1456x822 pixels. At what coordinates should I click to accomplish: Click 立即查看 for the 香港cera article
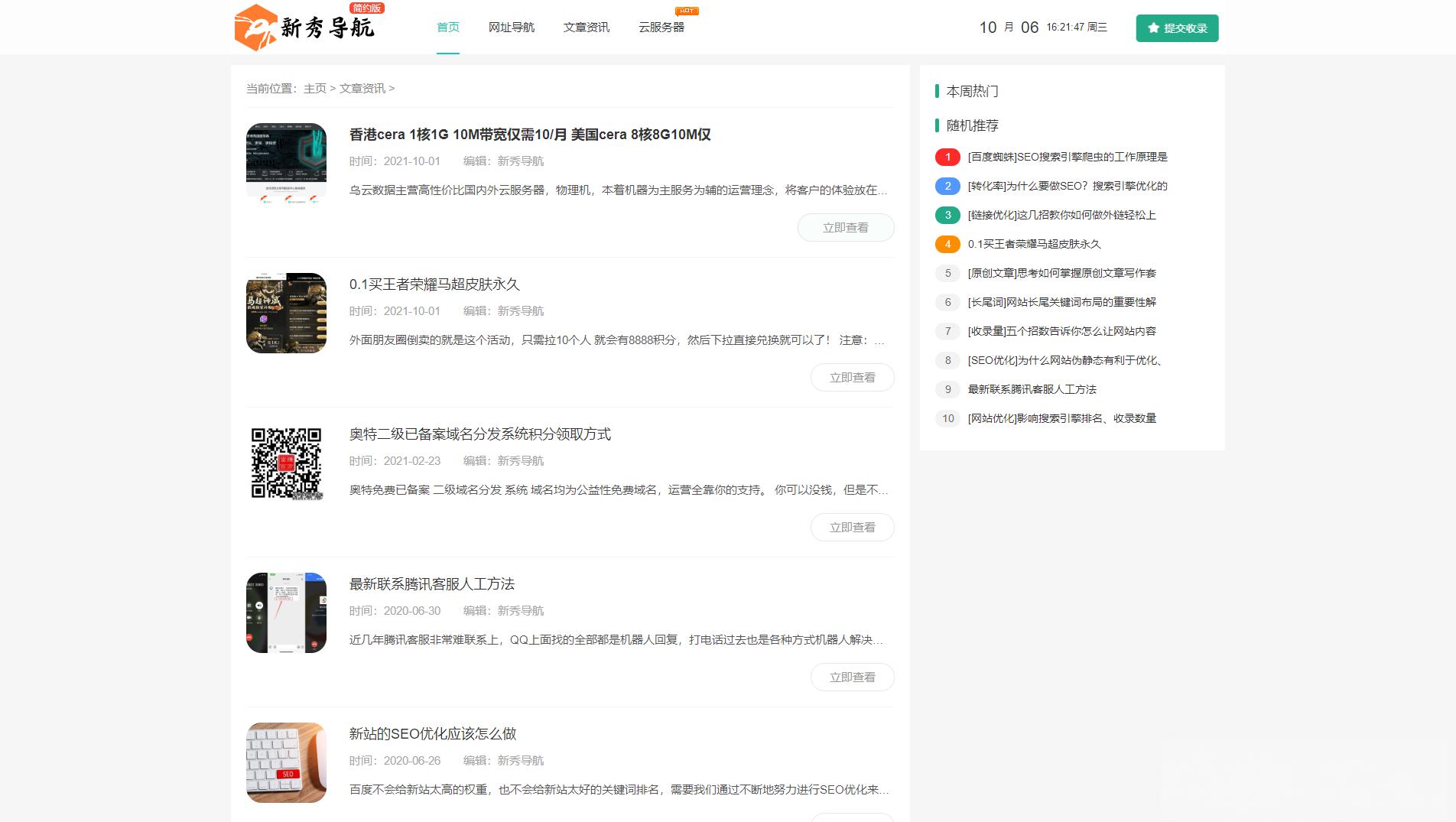coord(846,228)
